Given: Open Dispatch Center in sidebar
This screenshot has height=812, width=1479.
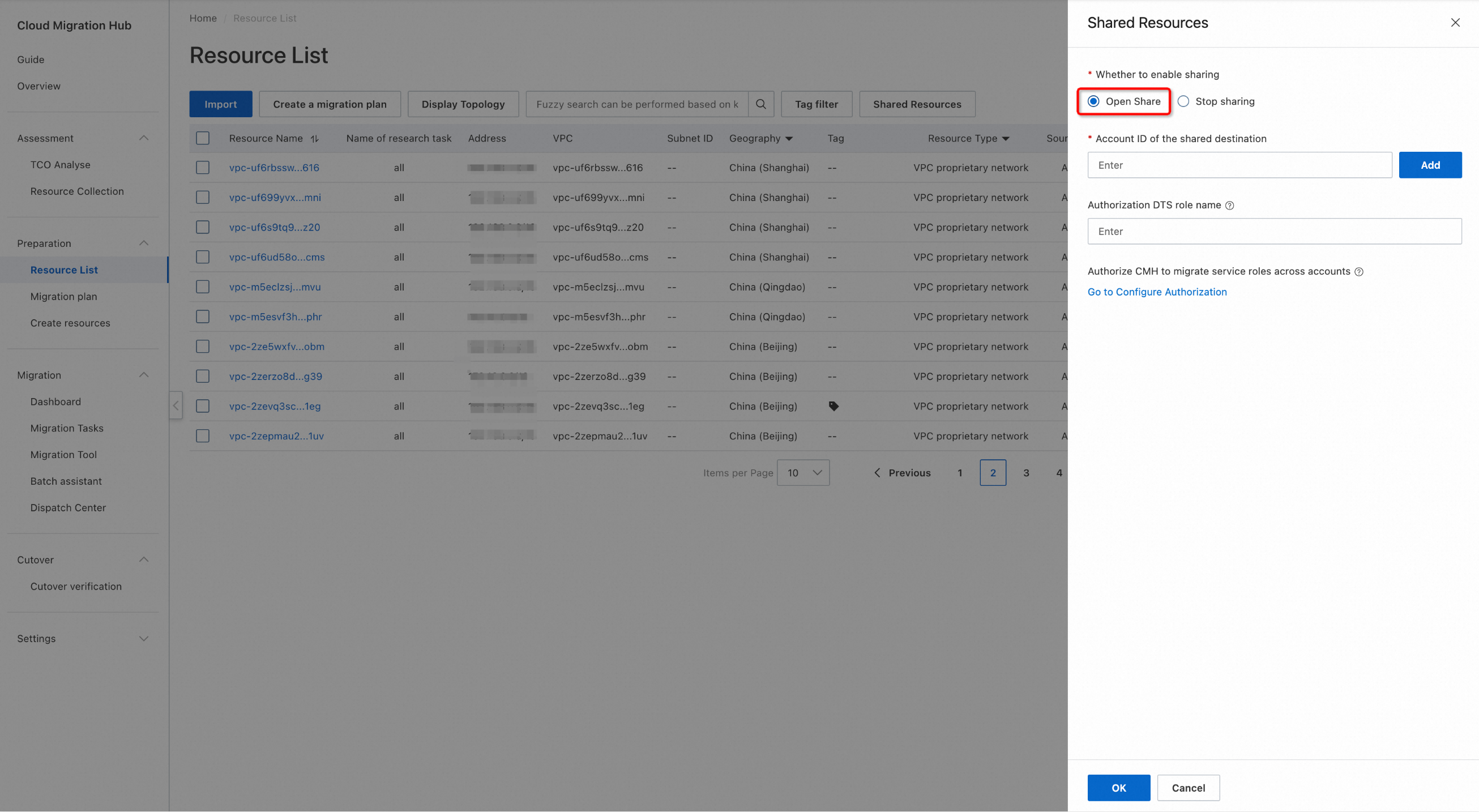Looking at the screenshot, I should [68, 507].
